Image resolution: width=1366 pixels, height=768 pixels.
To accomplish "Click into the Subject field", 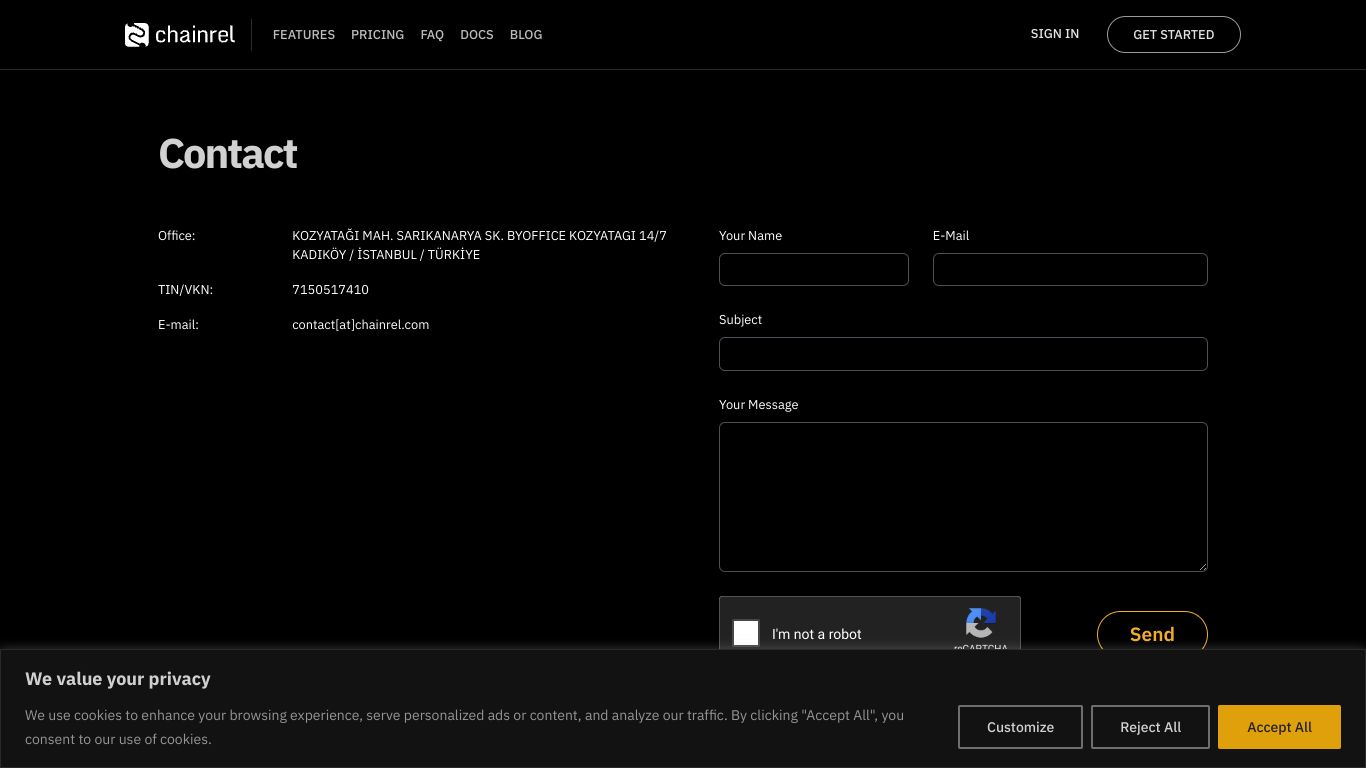I will point(963,354).
